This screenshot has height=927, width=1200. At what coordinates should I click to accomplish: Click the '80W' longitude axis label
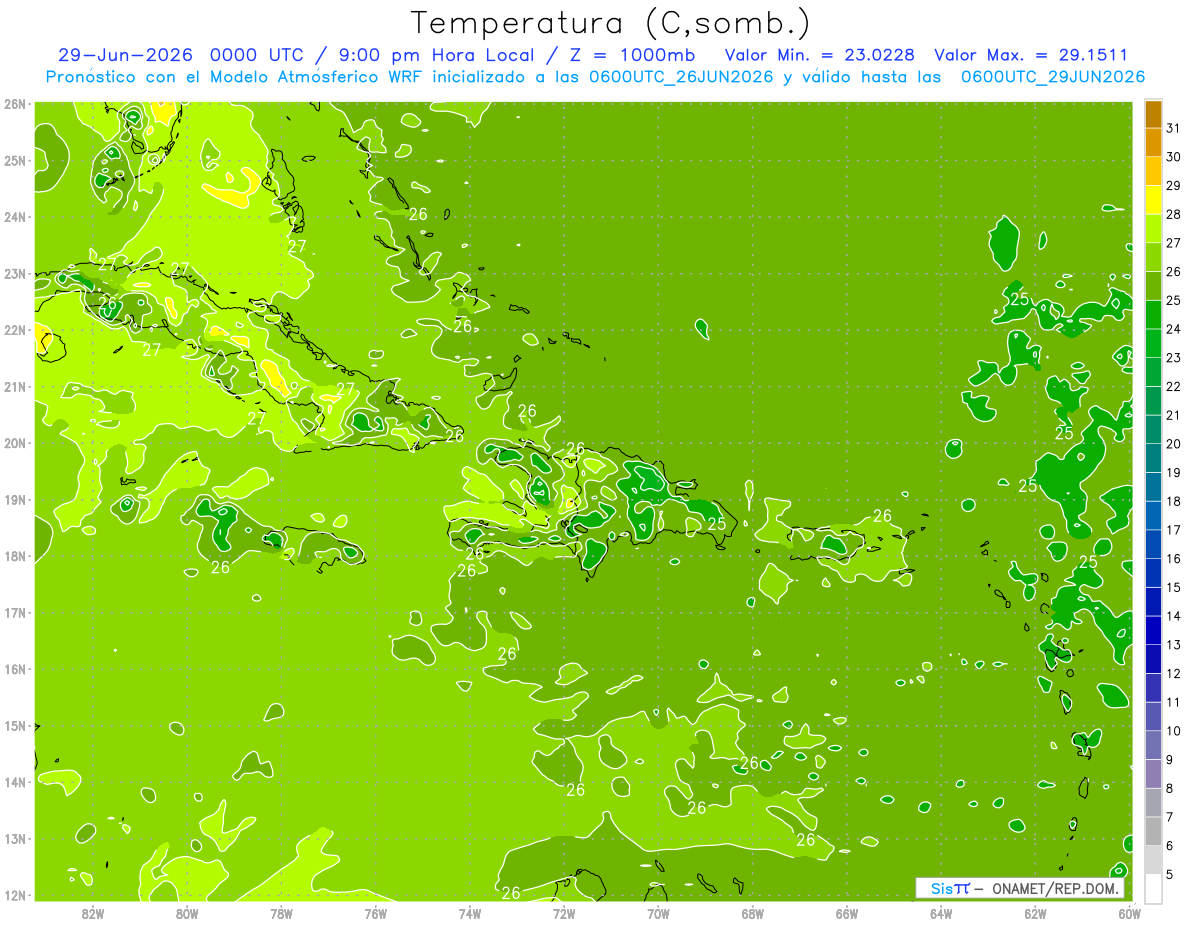coord(187,913)
